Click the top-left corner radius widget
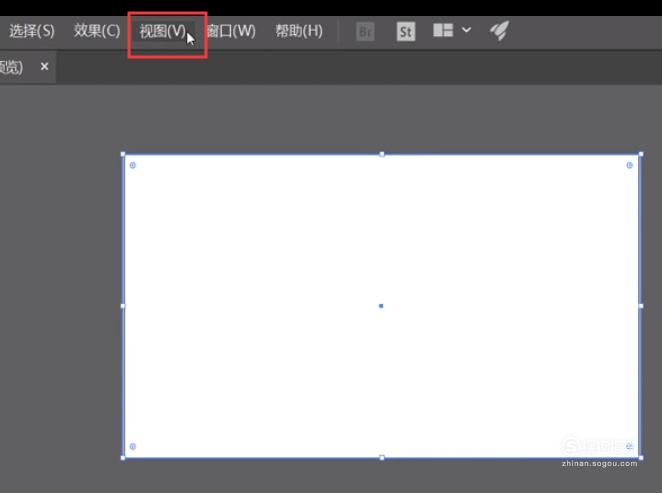The image size is (662, 493). pyautogui.click(x=133, y=165)
